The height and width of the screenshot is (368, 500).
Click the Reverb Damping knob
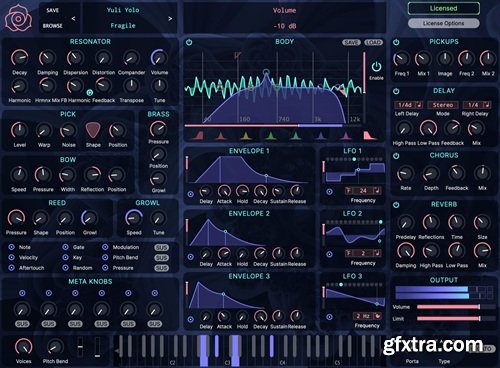(x=405, y=251)
